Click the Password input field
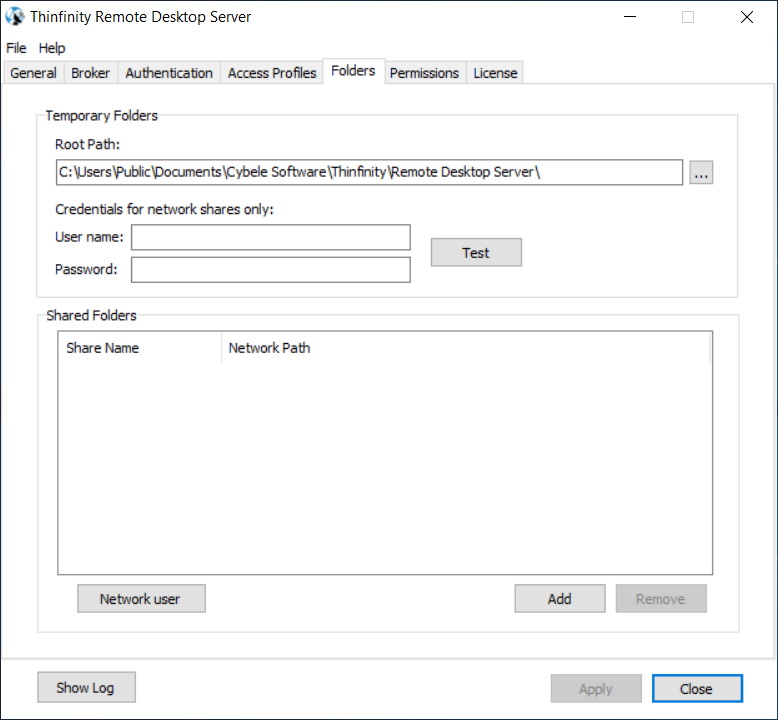The width and height of the screenshot is (778, 720). [x=270, y=269]
